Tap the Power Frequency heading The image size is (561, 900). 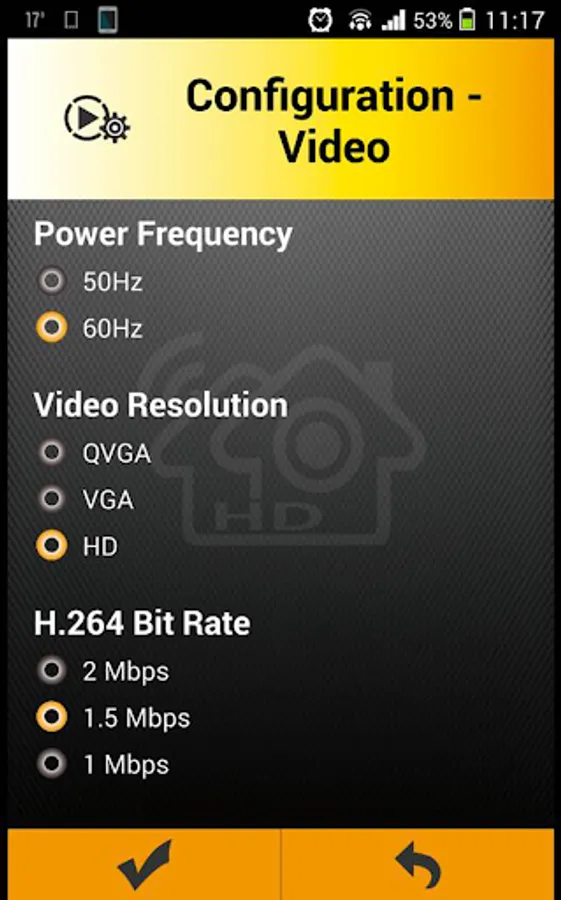(x=163, y=234)
